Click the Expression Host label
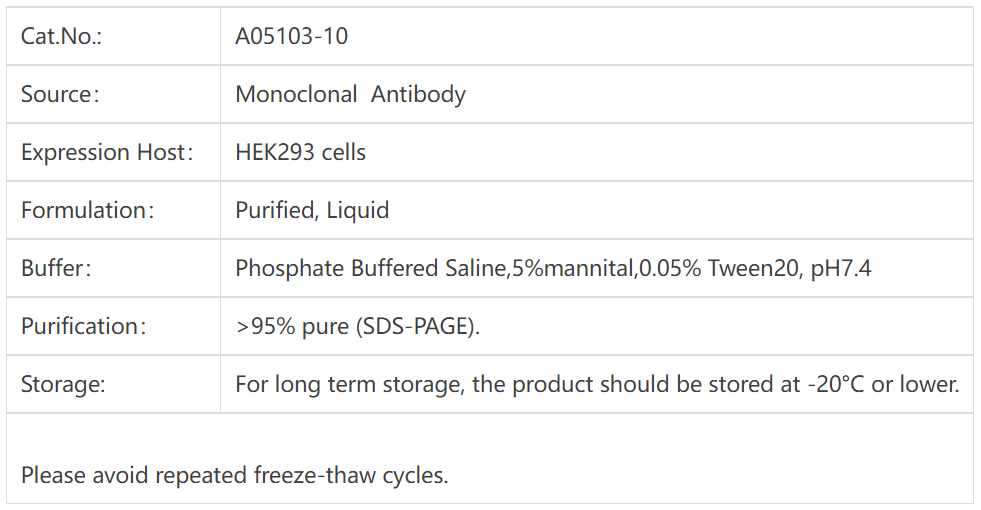The height and width of the screenshot is (510, 981). [106, 153]
